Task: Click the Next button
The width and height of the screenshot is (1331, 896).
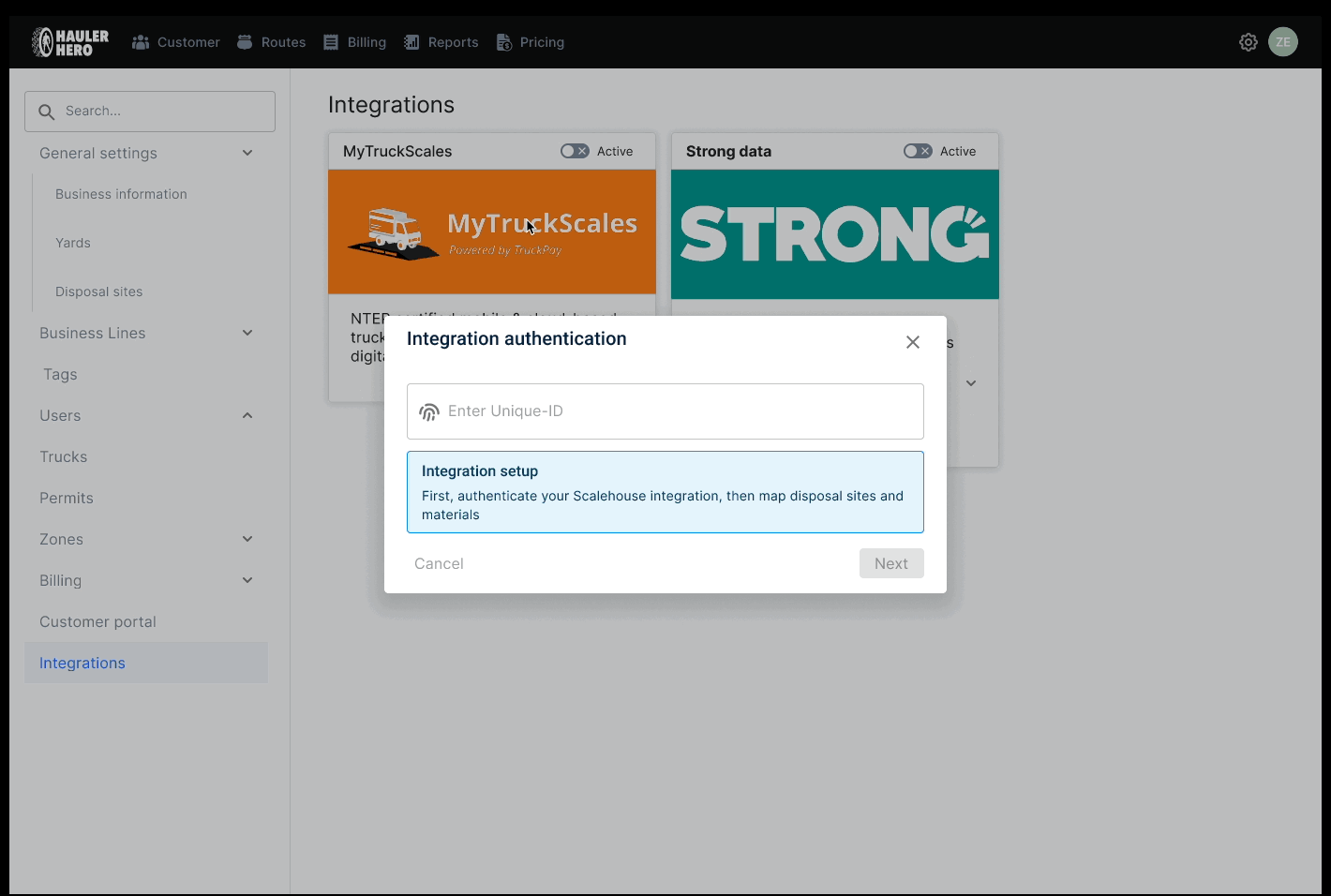Action: (890, 563)
